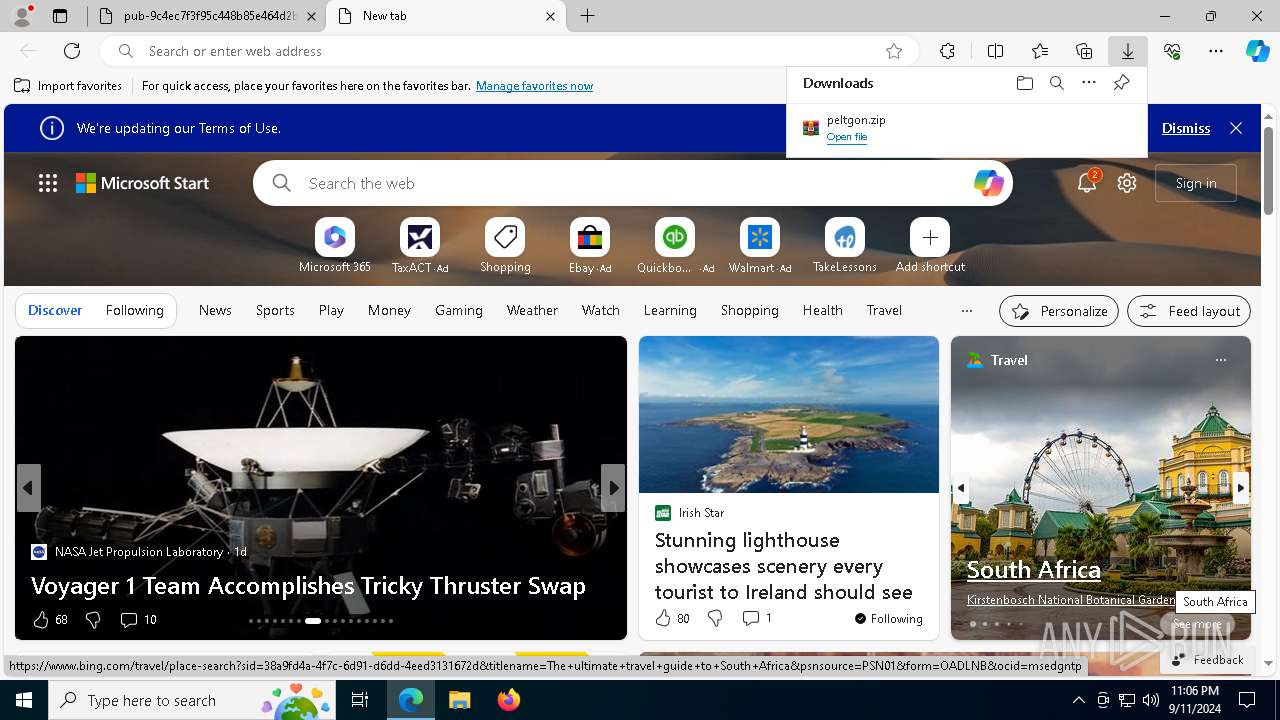Screen dimensions: 1280x720
Task: Open the Extensions puzzle icon
Action: 947,51
